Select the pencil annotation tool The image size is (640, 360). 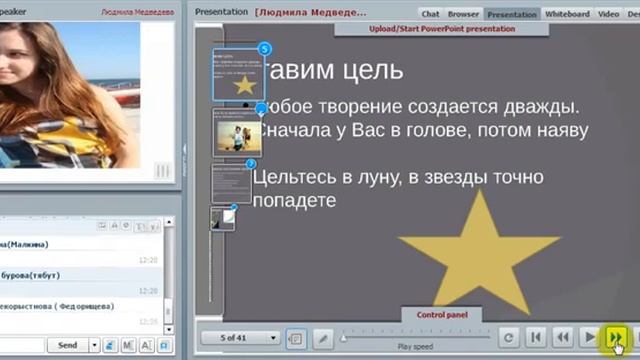coord(323,338)
